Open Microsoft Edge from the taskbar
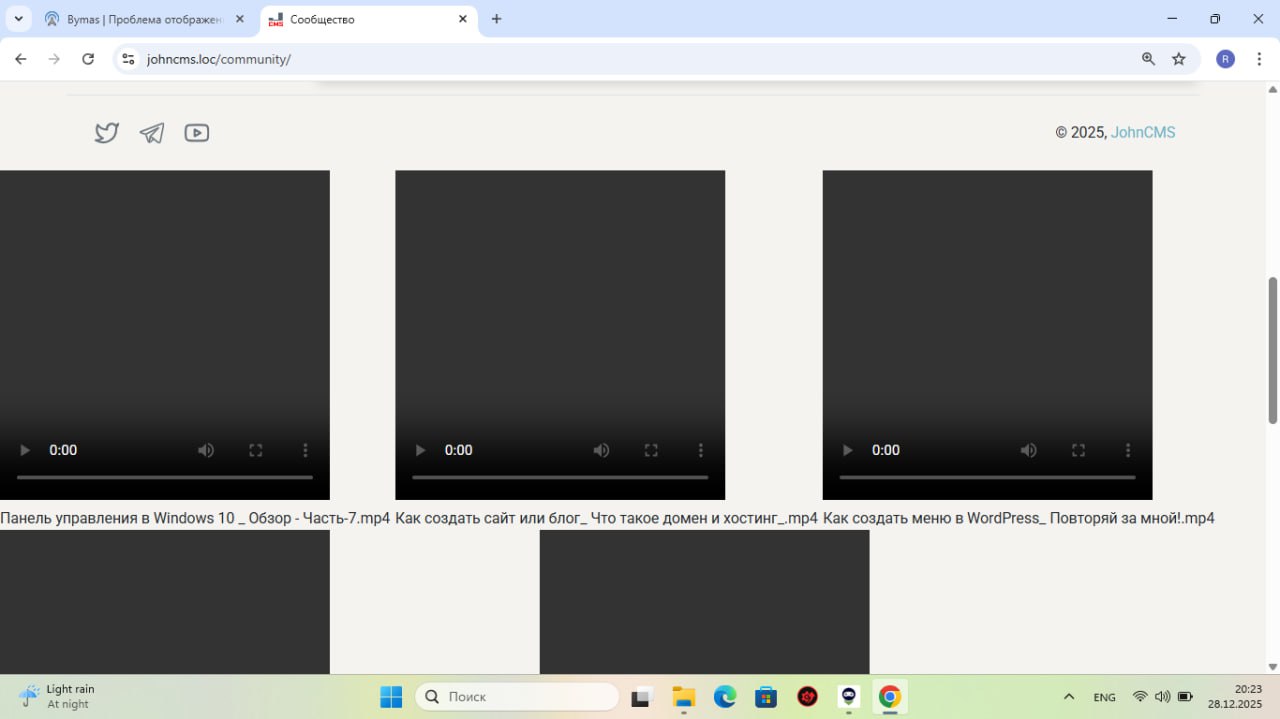 pyautogui.click(x=725, y=697)
